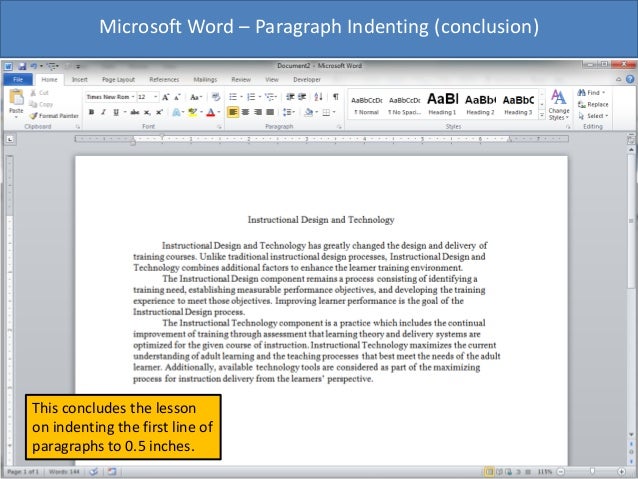Click the Grow Font icon

click(166, 97)
